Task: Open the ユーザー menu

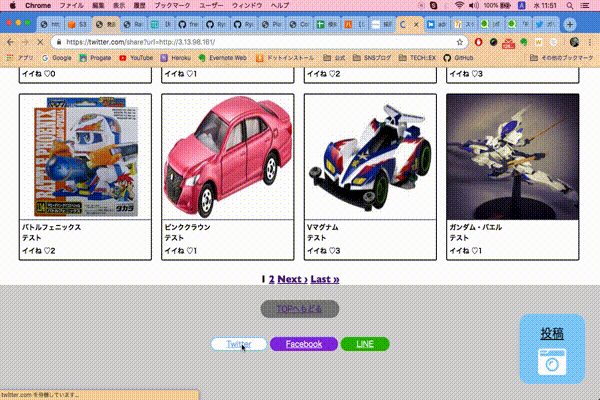Action: click(x=211, y=5)
